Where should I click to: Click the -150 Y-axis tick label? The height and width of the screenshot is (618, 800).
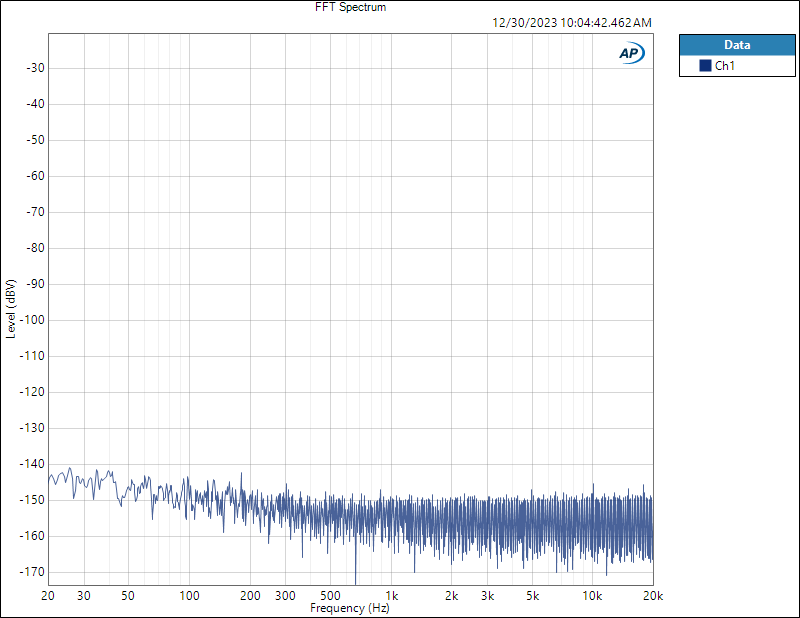pos(32,500)
